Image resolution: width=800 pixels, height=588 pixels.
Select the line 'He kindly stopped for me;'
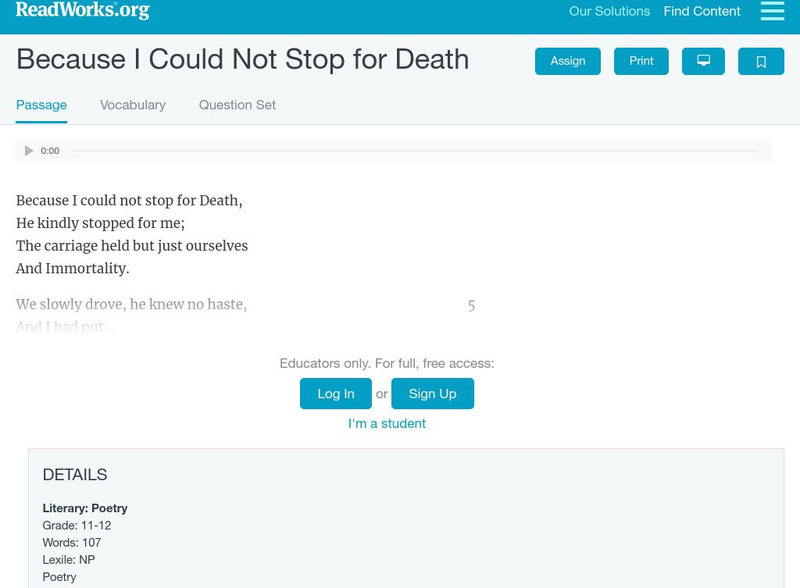[101, 223]
